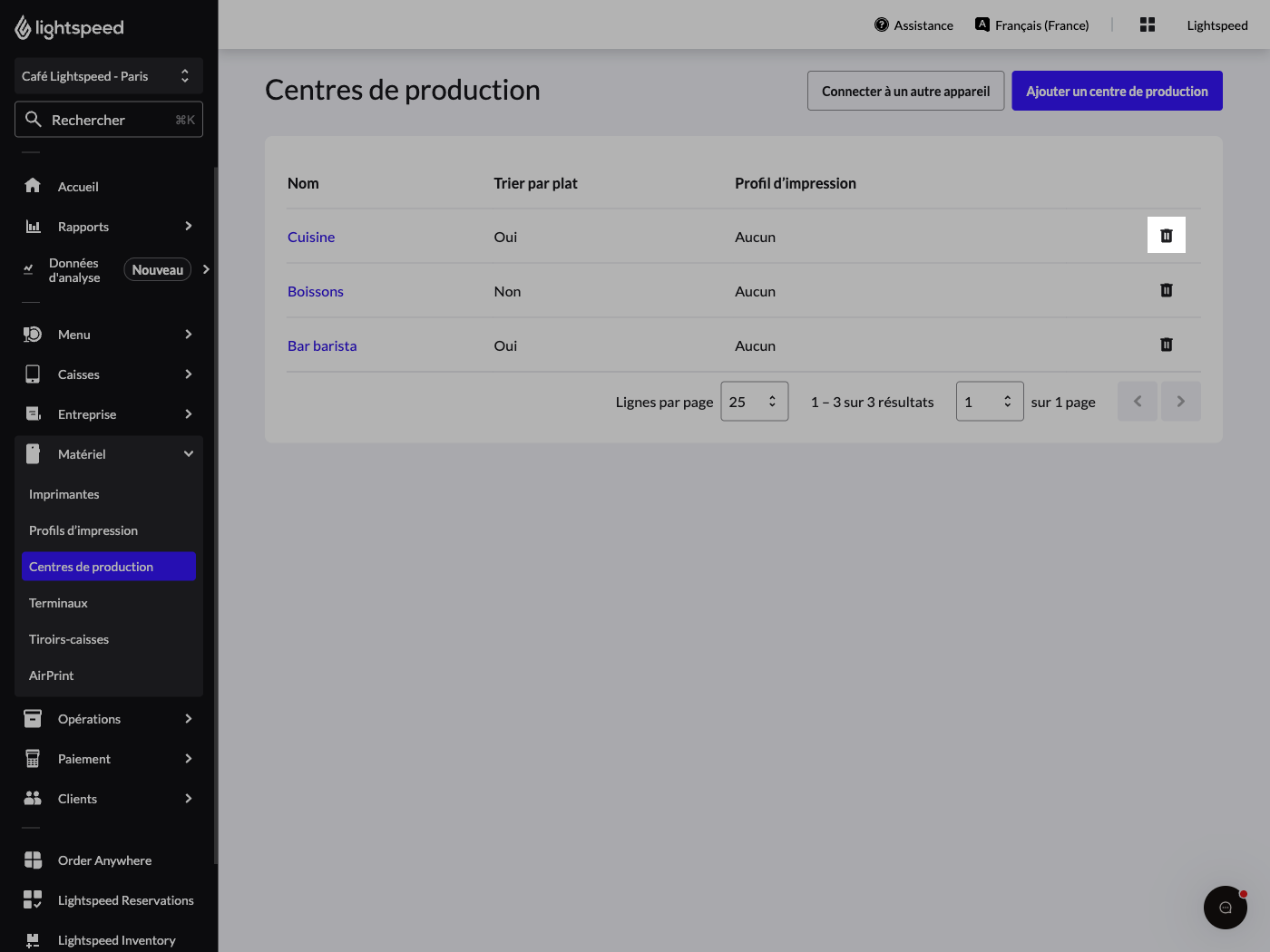Click Ajouter un centre de production

point(1117,91)
